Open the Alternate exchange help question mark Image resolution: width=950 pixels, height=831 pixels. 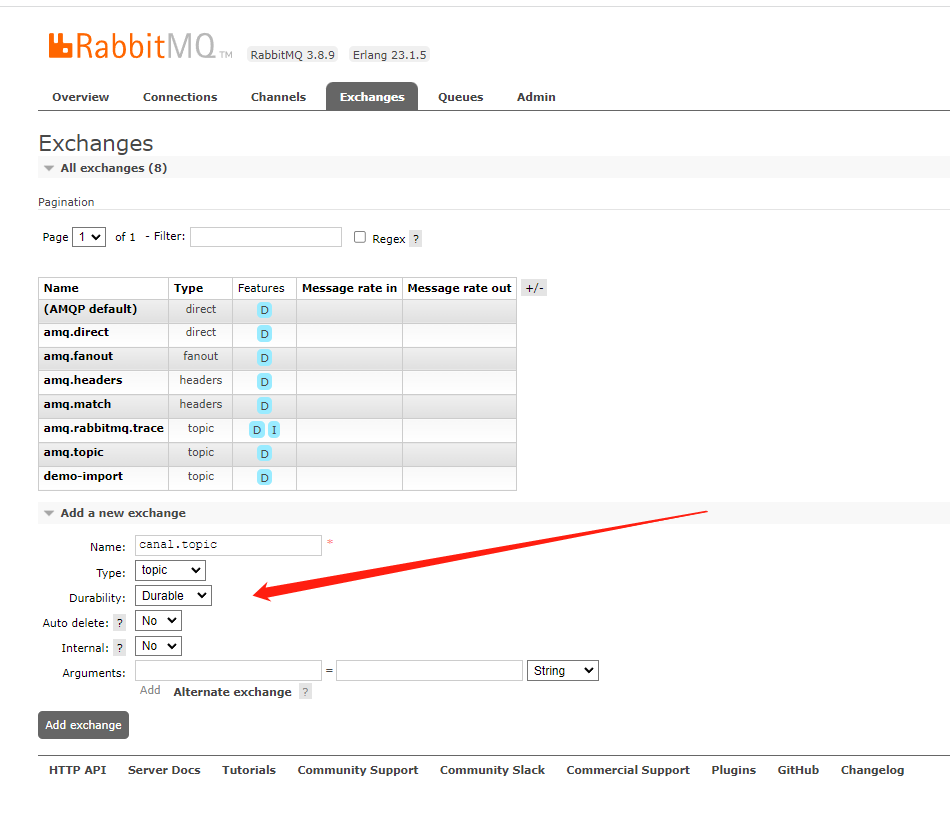click(x=305, y=692)
